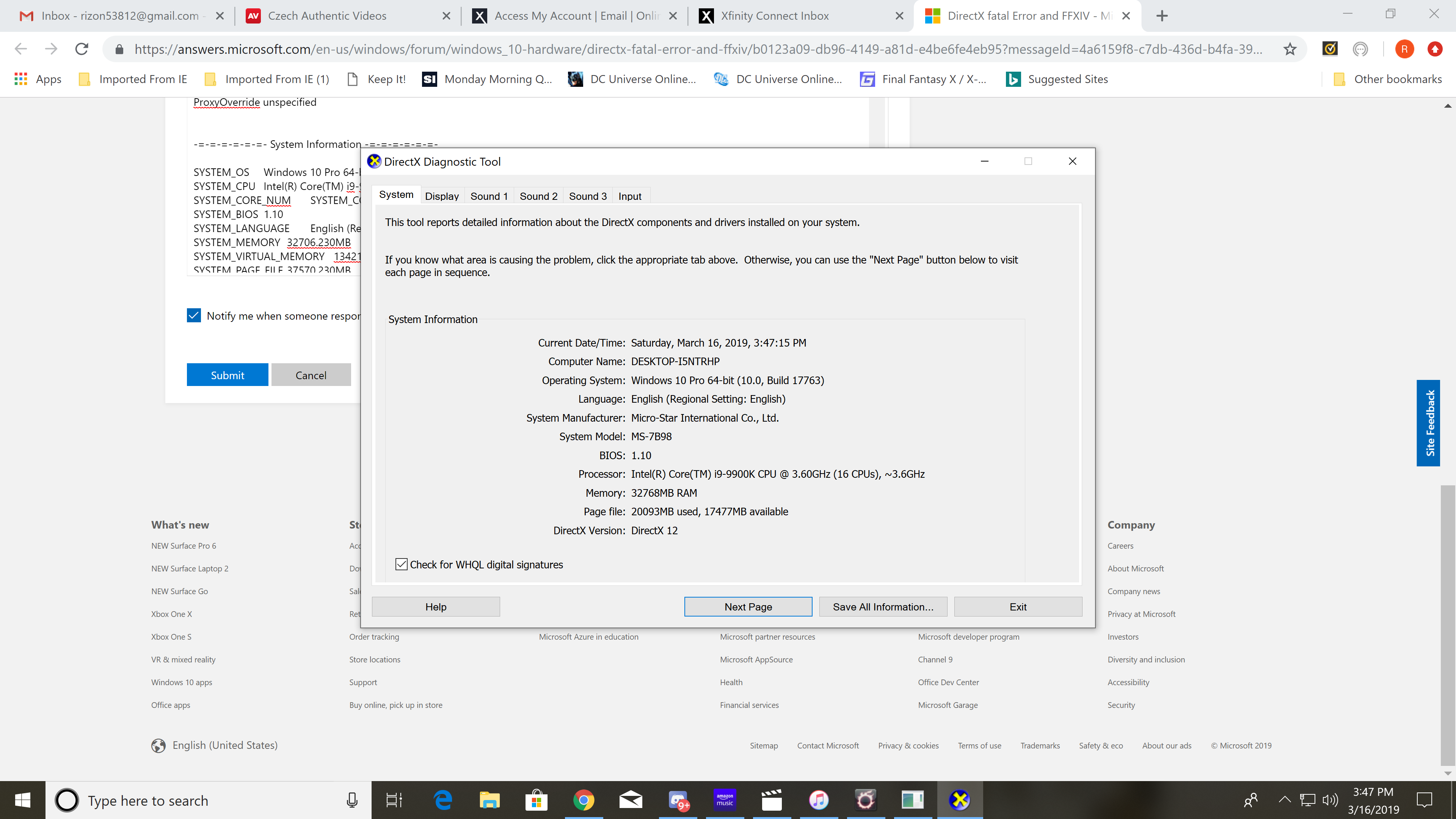Open the Imported From IE bookmark folder
The image size is (1456, 819).
click(133, 79)
